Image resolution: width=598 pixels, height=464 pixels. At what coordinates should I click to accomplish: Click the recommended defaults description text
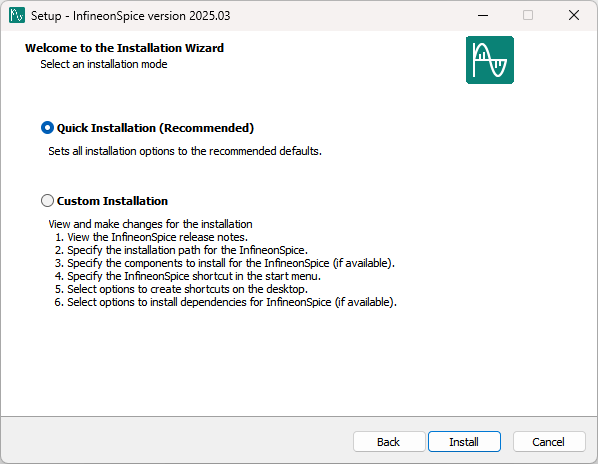185,151
